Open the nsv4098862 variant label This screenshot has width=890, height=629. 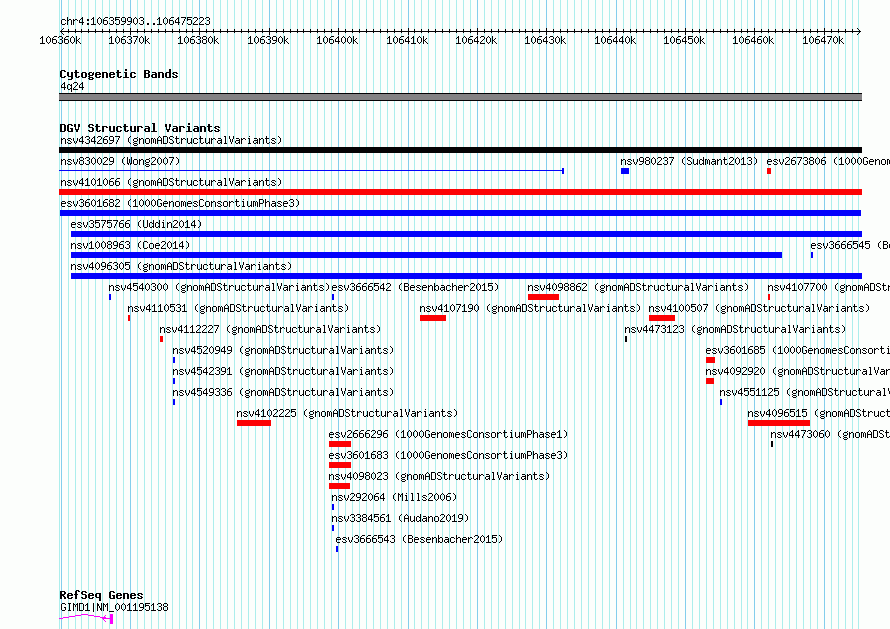coord(638,287)
